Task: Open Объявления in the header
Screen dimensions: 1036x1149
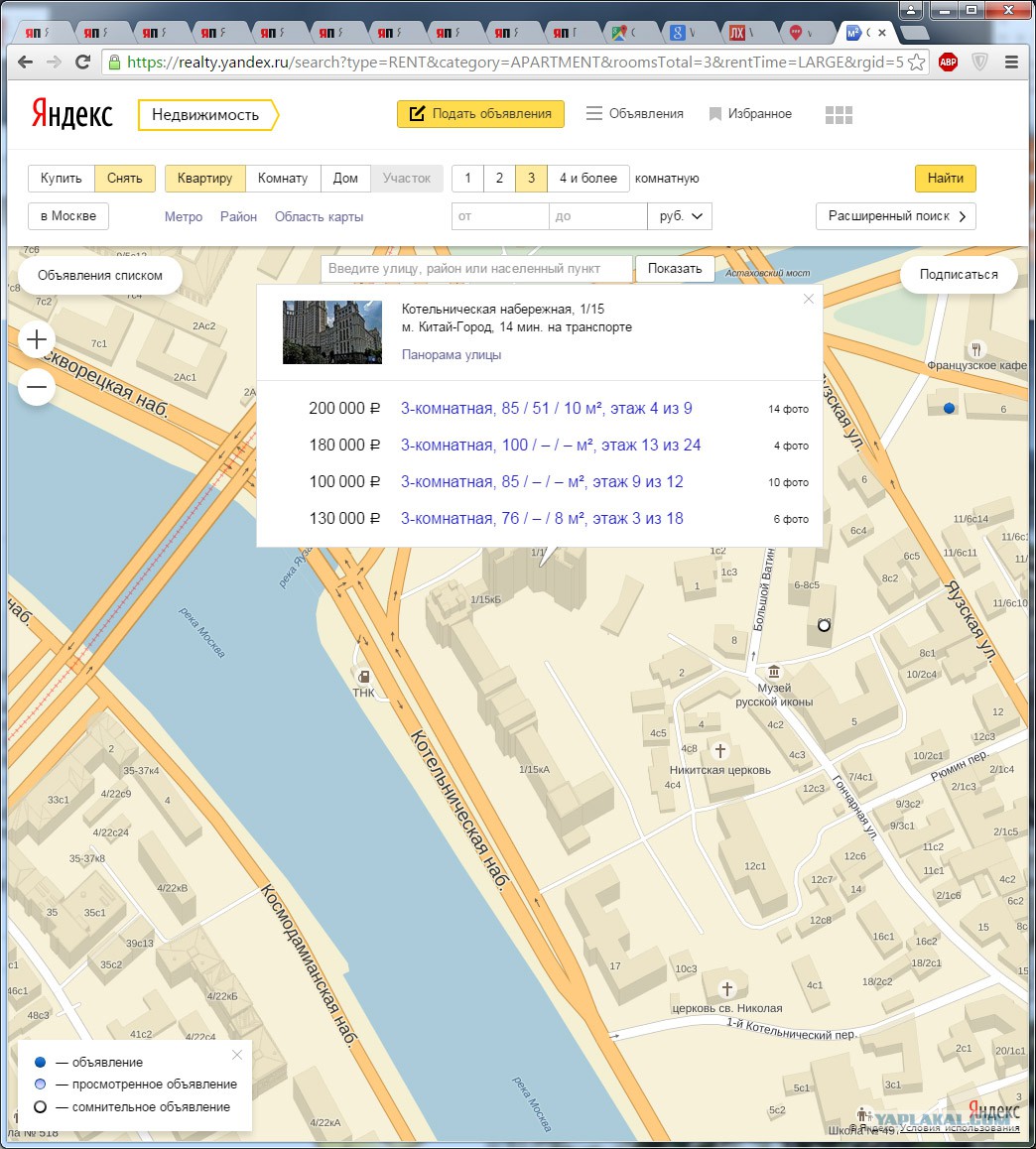Action: point(635,113)
